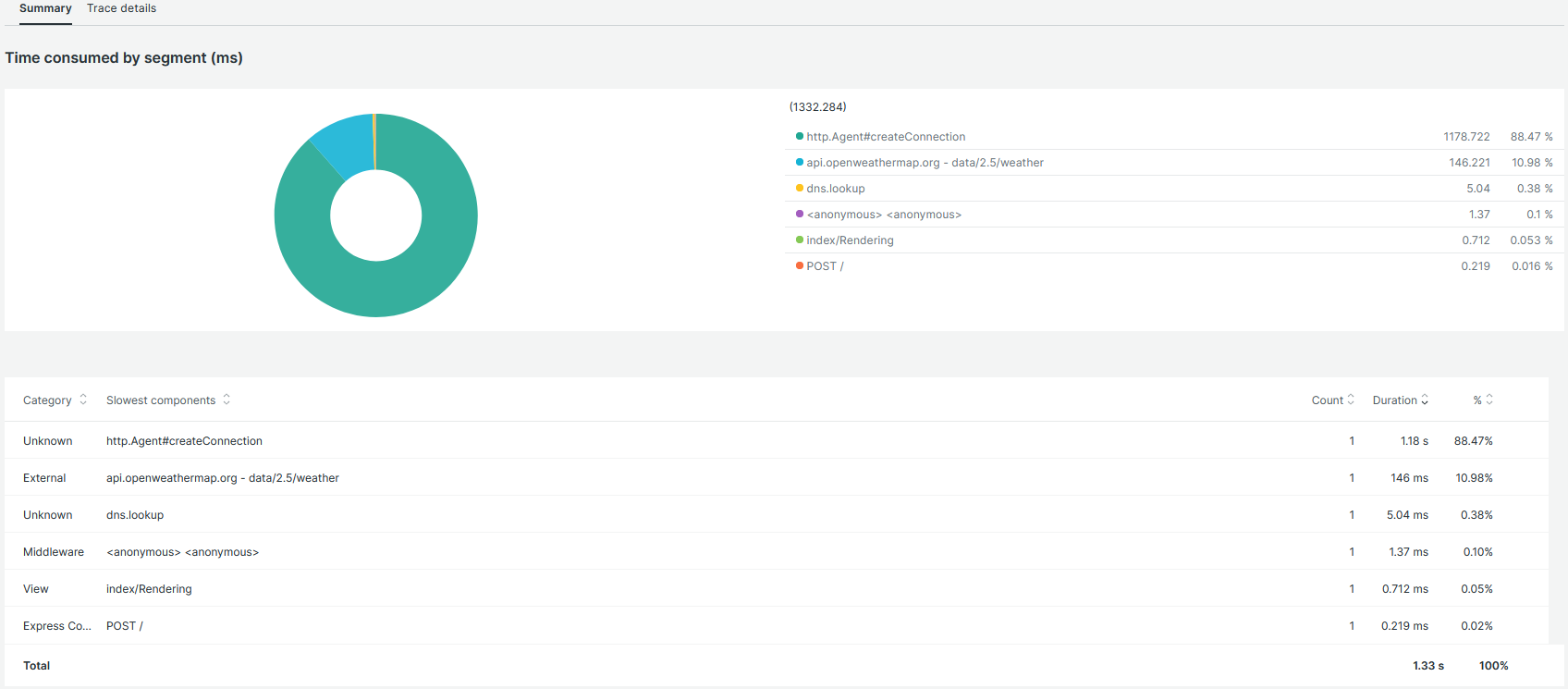The image size is (1568, 689).
Task: Click POST / orange legend dot
Action: pos(800,265)
